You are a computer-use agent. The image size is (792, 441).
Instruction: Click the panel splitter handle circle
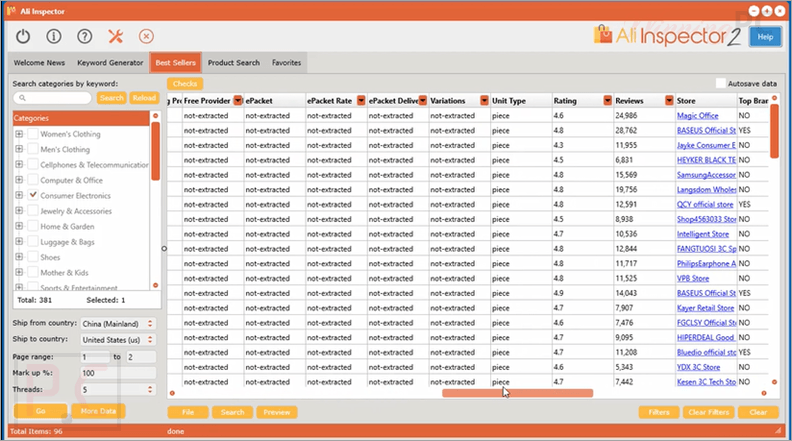[164, 249]
